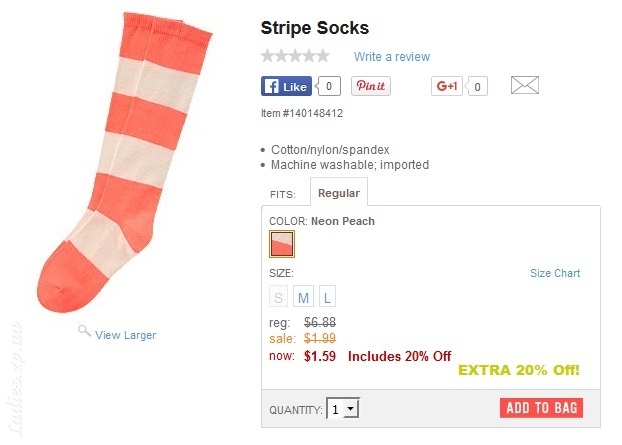Click the Facebook like count bubble
Image resolution: width=622 pixels, height=445 pixels.
(328, 86)
